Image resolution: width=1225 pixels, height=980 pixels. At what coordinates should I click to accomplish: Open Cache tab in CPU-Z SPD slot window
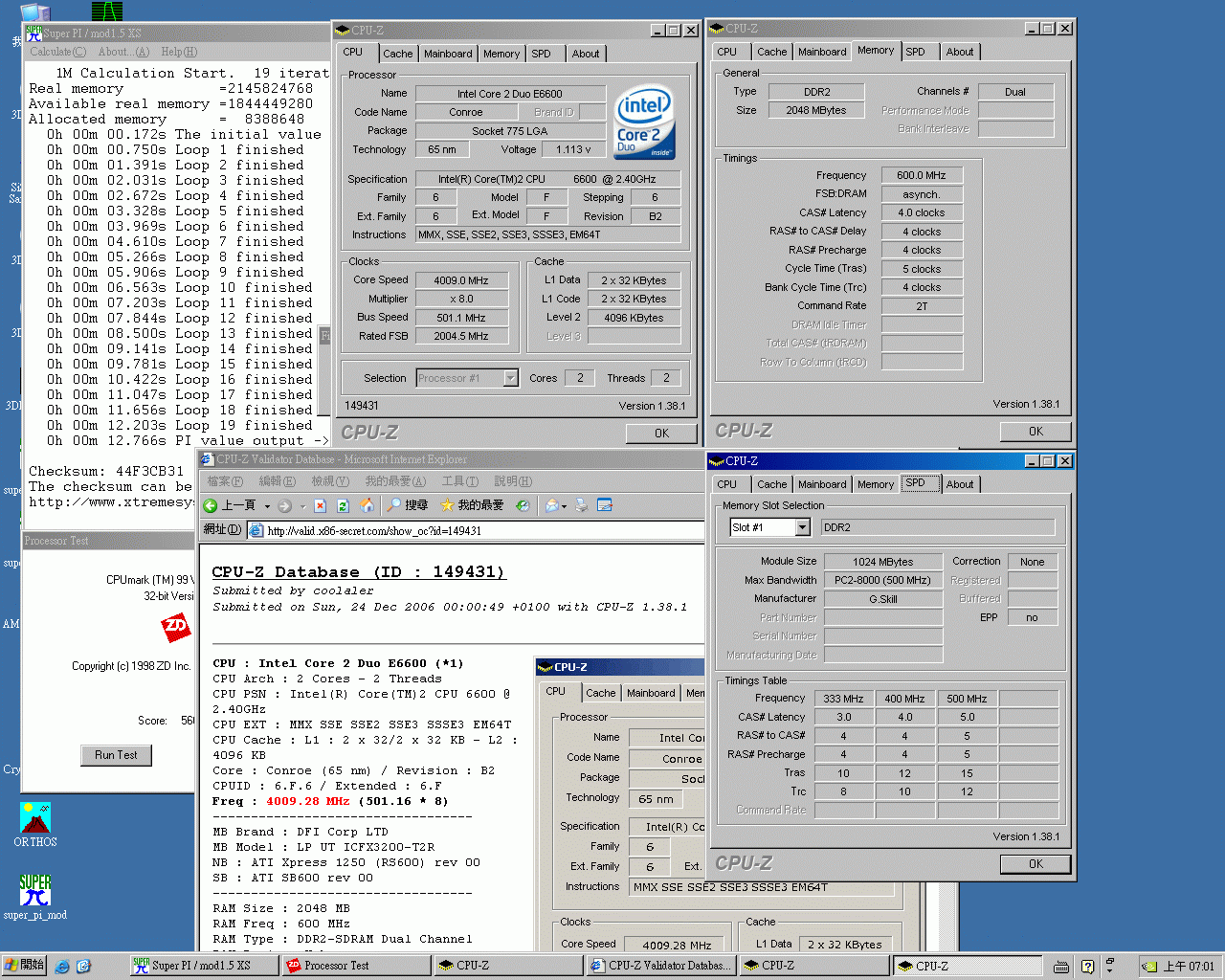pyautogui.click(x=772, y=484)
